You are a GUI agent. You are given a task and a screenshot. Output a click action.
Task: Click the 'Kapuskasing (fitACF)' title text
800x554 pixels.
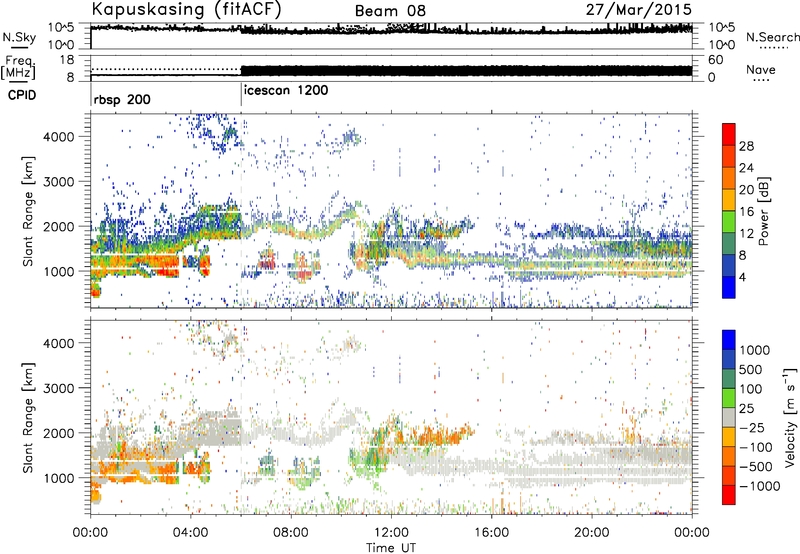tap(186, 9)
